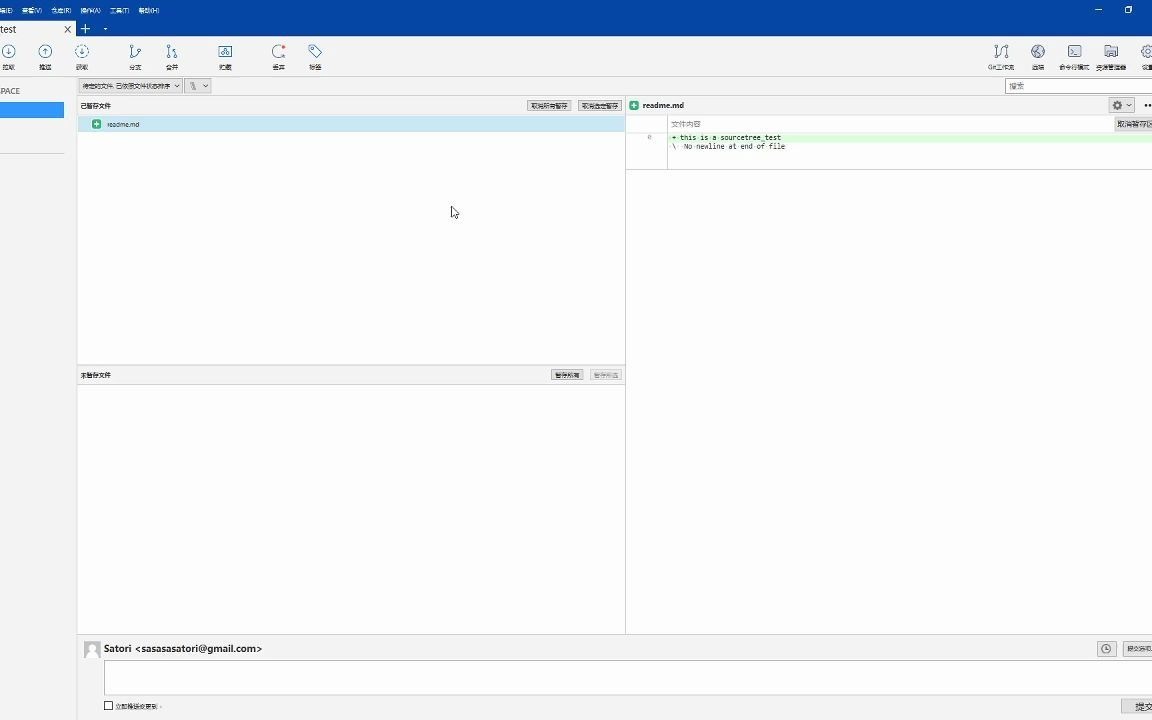Open the Git Flow tool
Image resolution: width=1152 pixels, height=720 pixels.
tap(1001, 56)
